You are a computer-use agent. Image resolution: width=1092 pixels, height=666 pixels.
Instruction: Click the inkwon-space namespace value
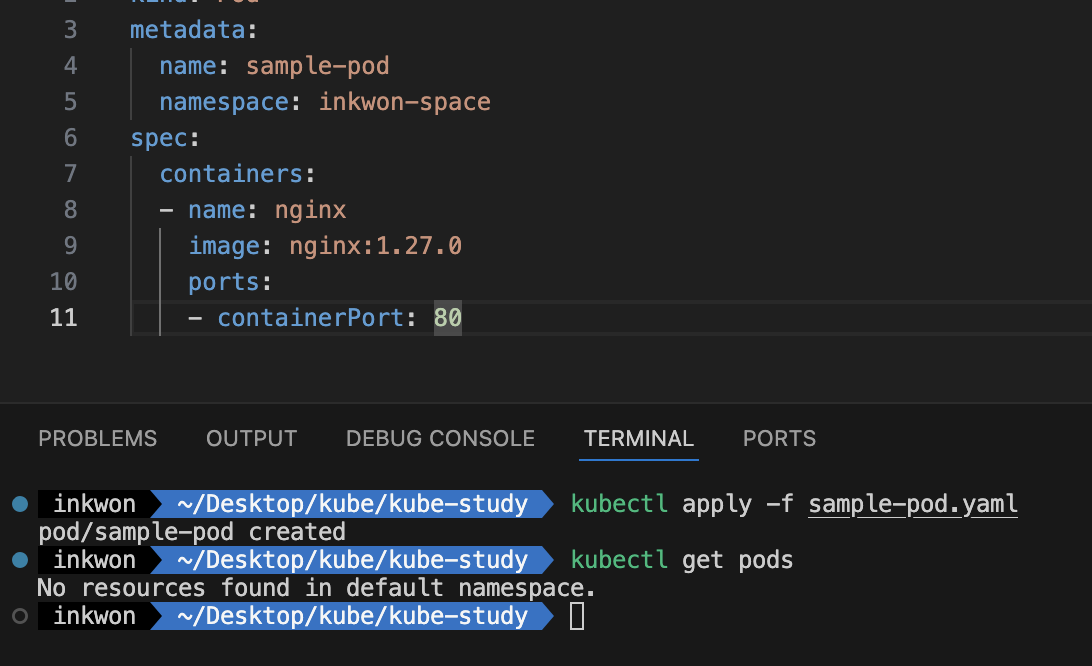405,102
